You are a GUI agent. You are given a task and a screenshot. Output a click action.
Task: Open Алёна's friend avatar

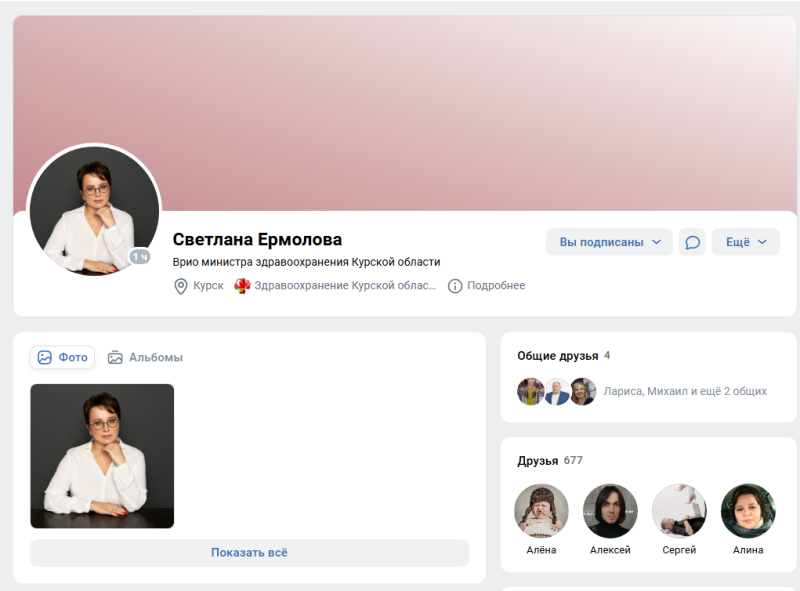coord(541,511)
